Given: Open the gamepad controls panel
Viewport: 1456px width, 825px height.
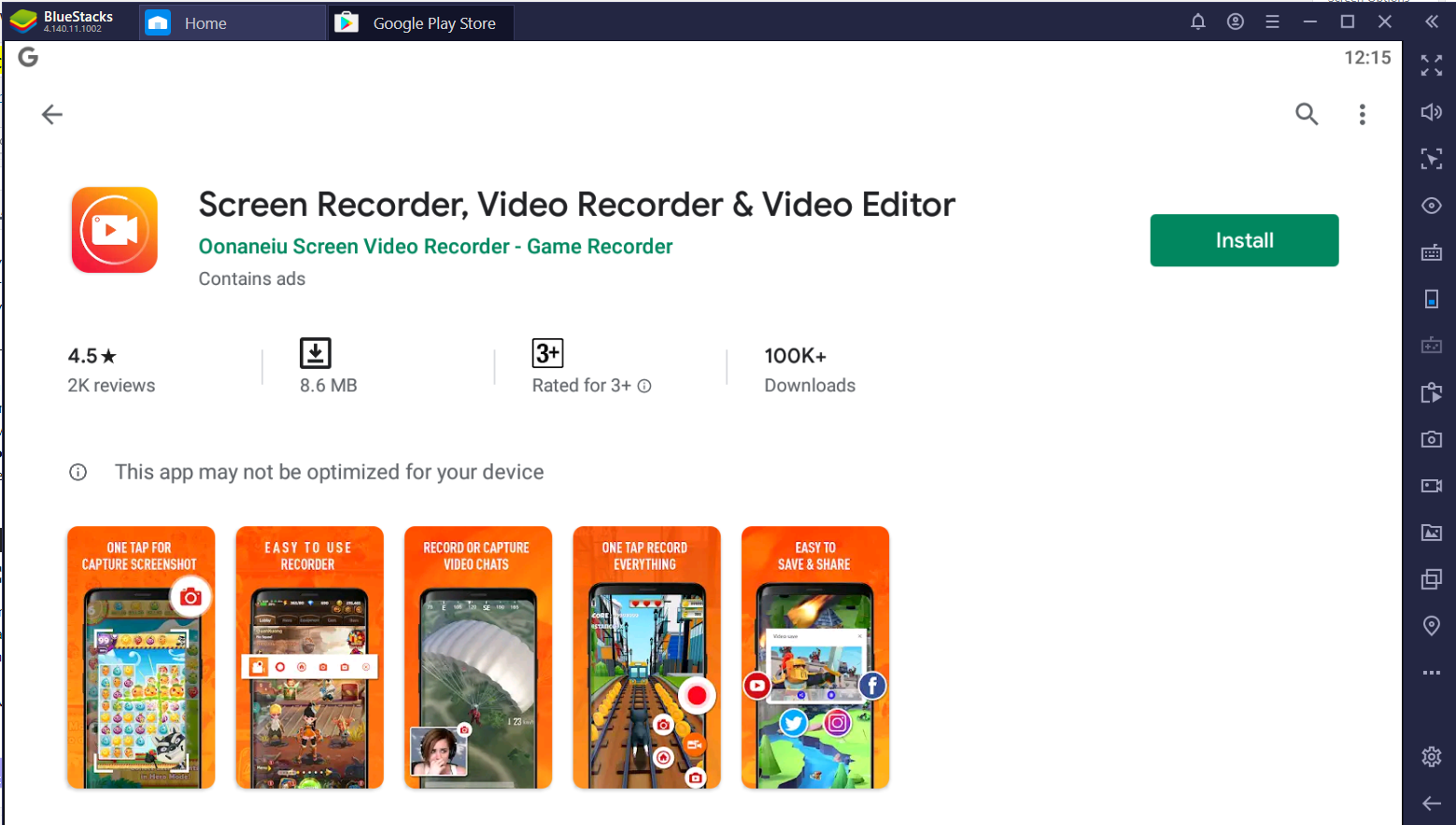Looking at the screenshot, I should (1431, 346).
